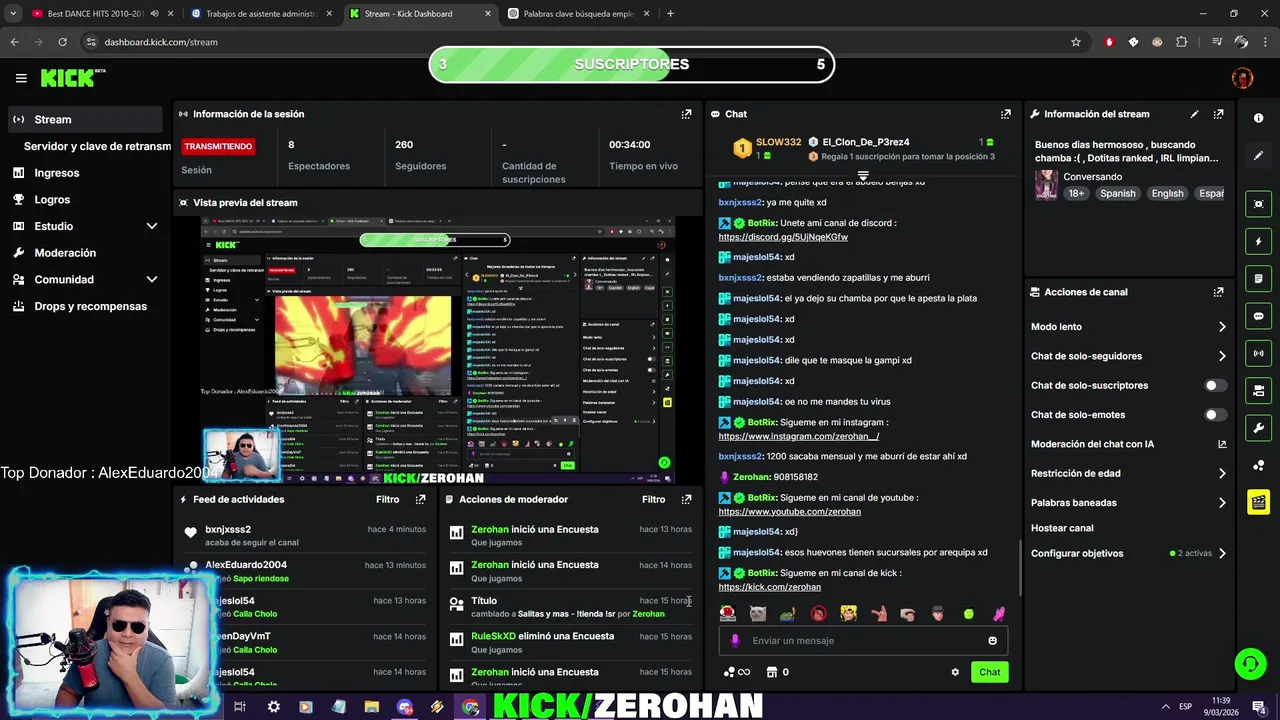Click the document icon in the right sidebar
The image size is (1280, 720).
[x=1258, y=278]
